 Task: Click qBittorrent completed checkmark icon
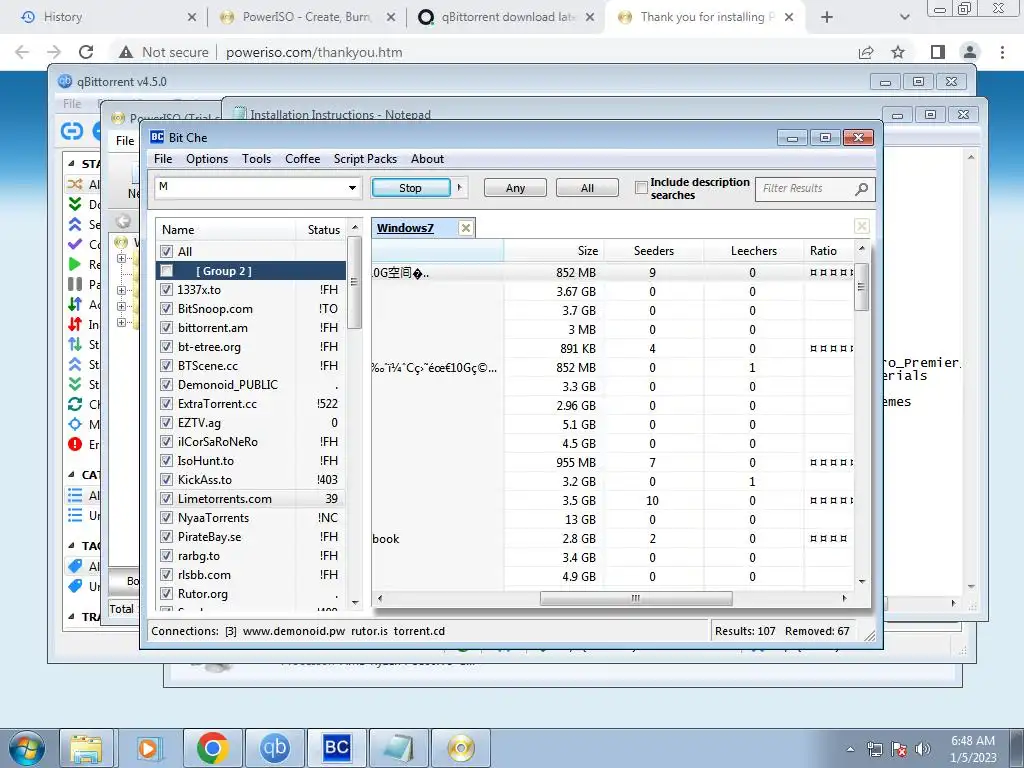75,244
